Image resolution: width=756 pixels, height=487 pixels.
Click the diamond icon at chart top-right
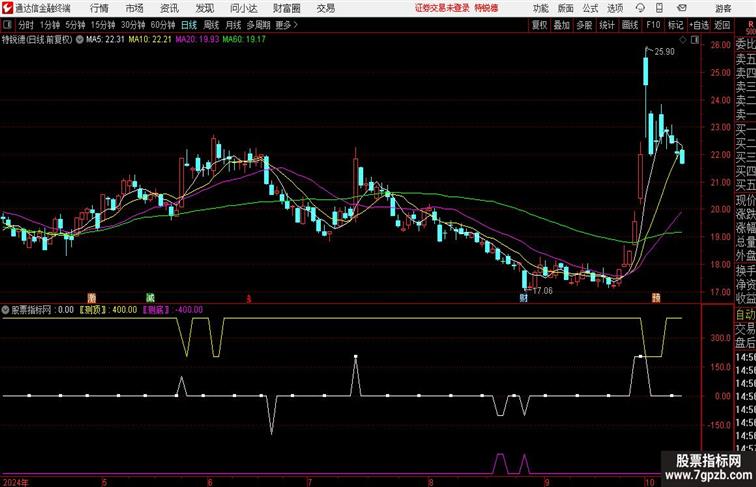point(683,40)
